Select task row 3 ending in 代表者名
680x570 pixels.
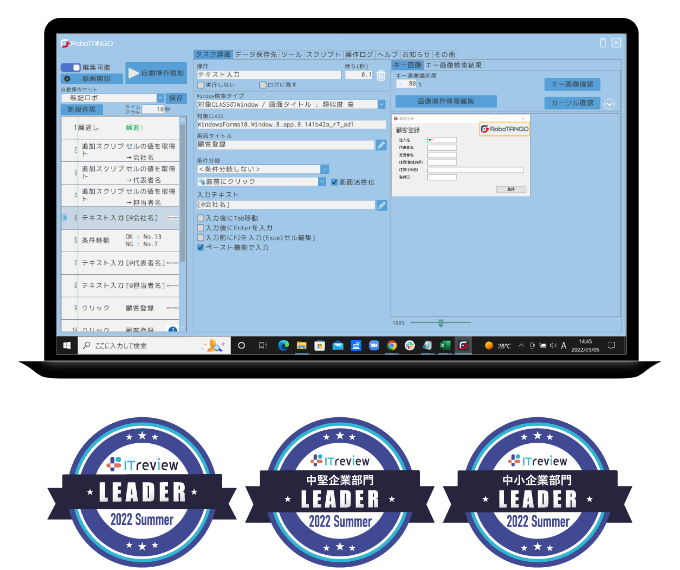tap(120, 173)
